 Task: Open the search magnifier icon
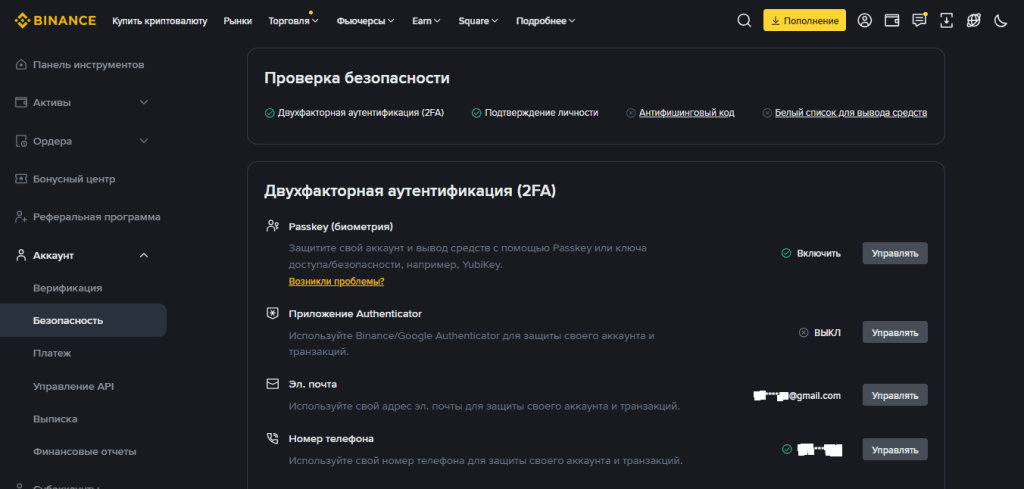pyautogui.click(x=744, y=20)
